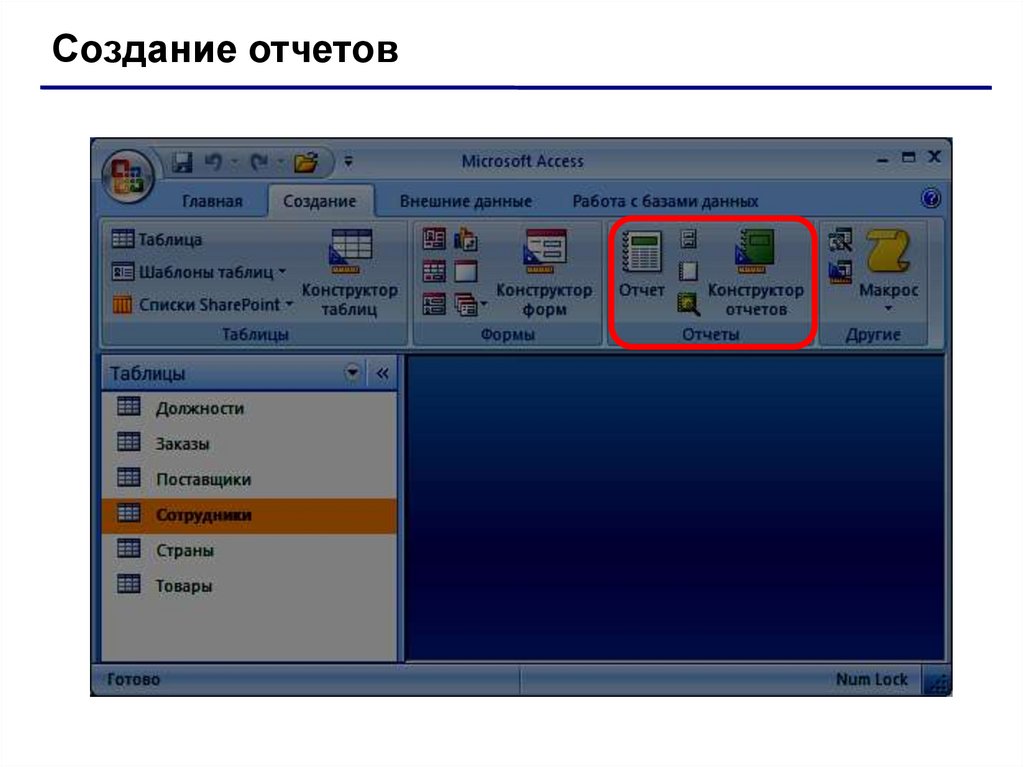Click the Макрос scroll icon

pos(888,252)
